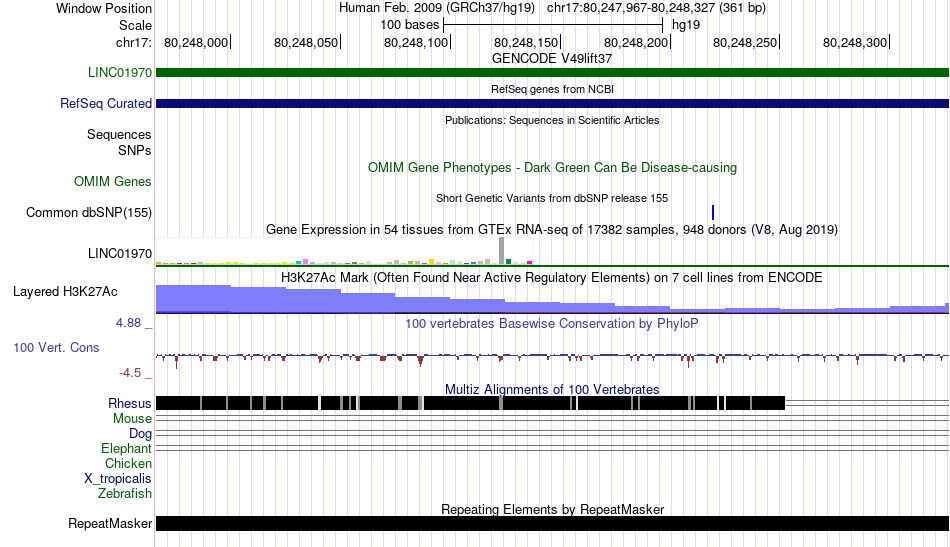This screenshot has height=547, width=950.
Task: Click the X_tropicalis alignment species label
Action: 118,479
